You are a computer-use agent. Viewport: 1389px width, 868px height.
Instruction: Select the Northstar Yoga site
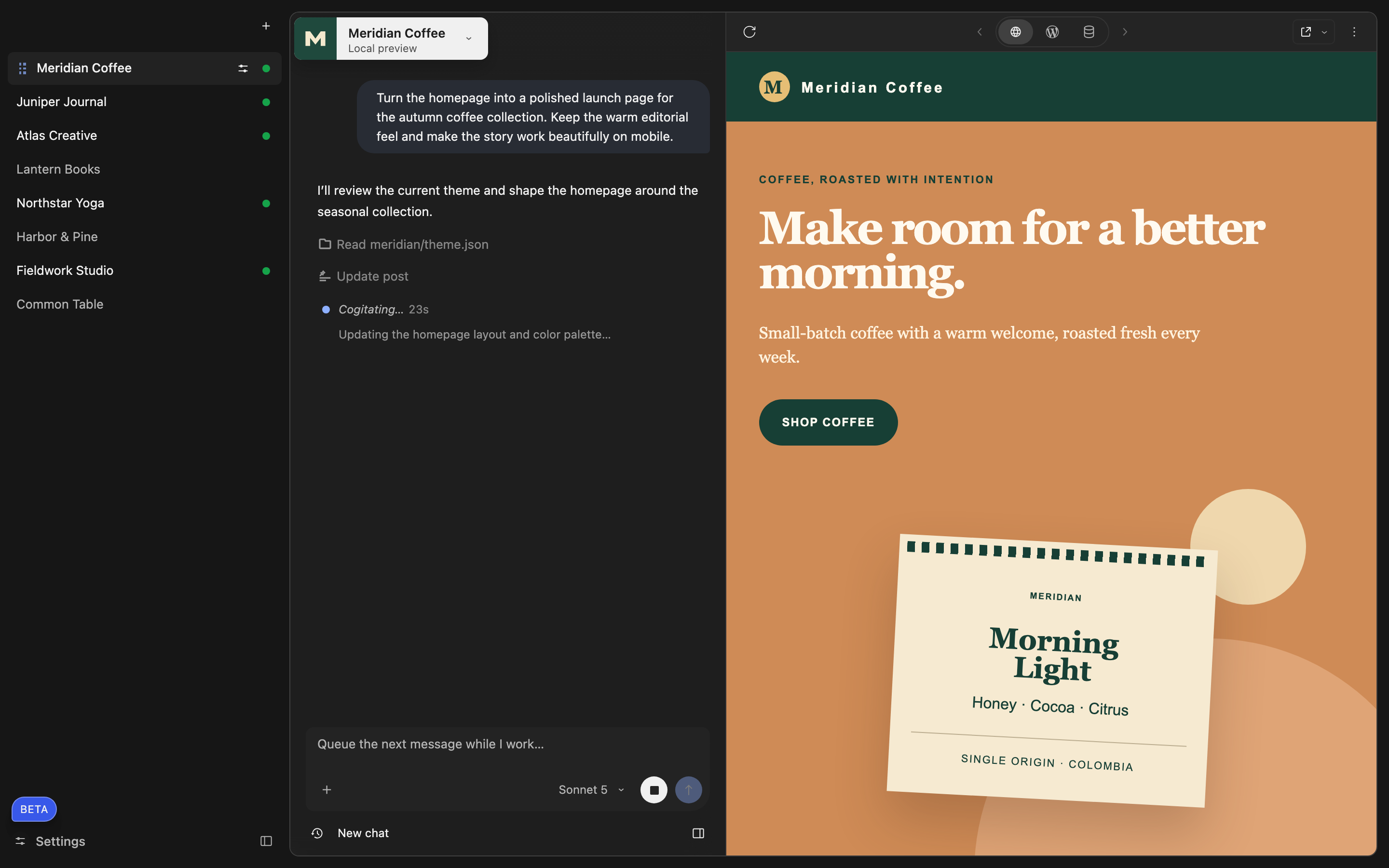(144, 203)
